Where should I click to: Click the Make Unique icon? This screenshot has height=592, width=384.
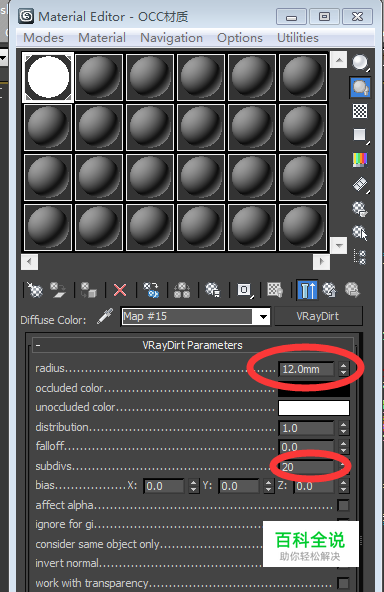click(x=182, y=290)
